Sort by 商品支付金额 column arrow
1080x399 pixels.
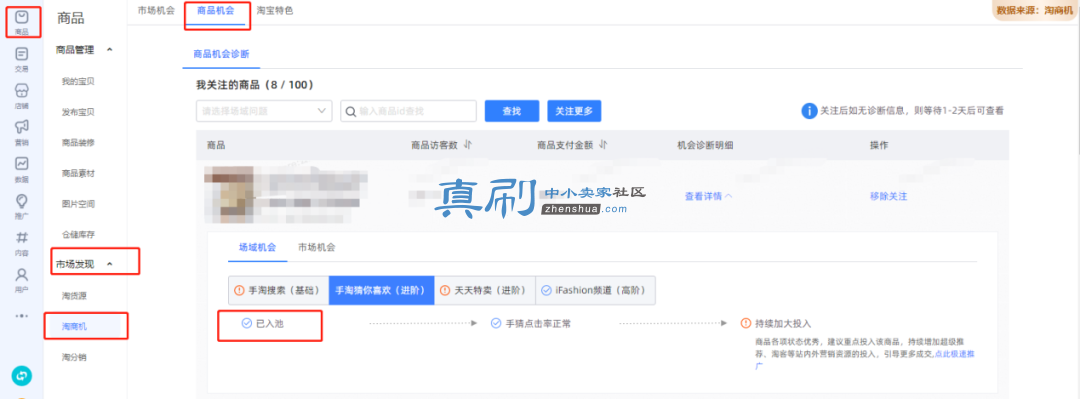(x=602, y=145)
